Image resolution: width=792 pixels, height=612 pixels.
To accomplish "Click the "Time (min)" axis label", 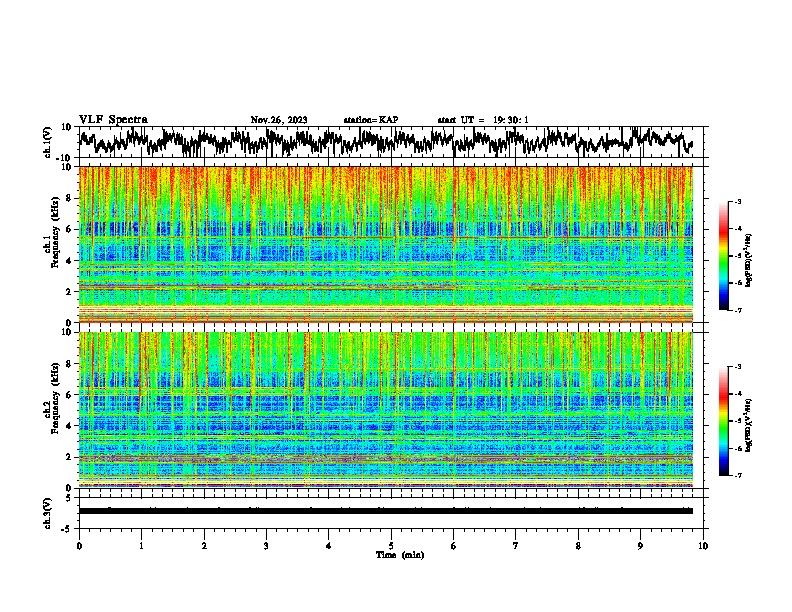I will point(400,555).
